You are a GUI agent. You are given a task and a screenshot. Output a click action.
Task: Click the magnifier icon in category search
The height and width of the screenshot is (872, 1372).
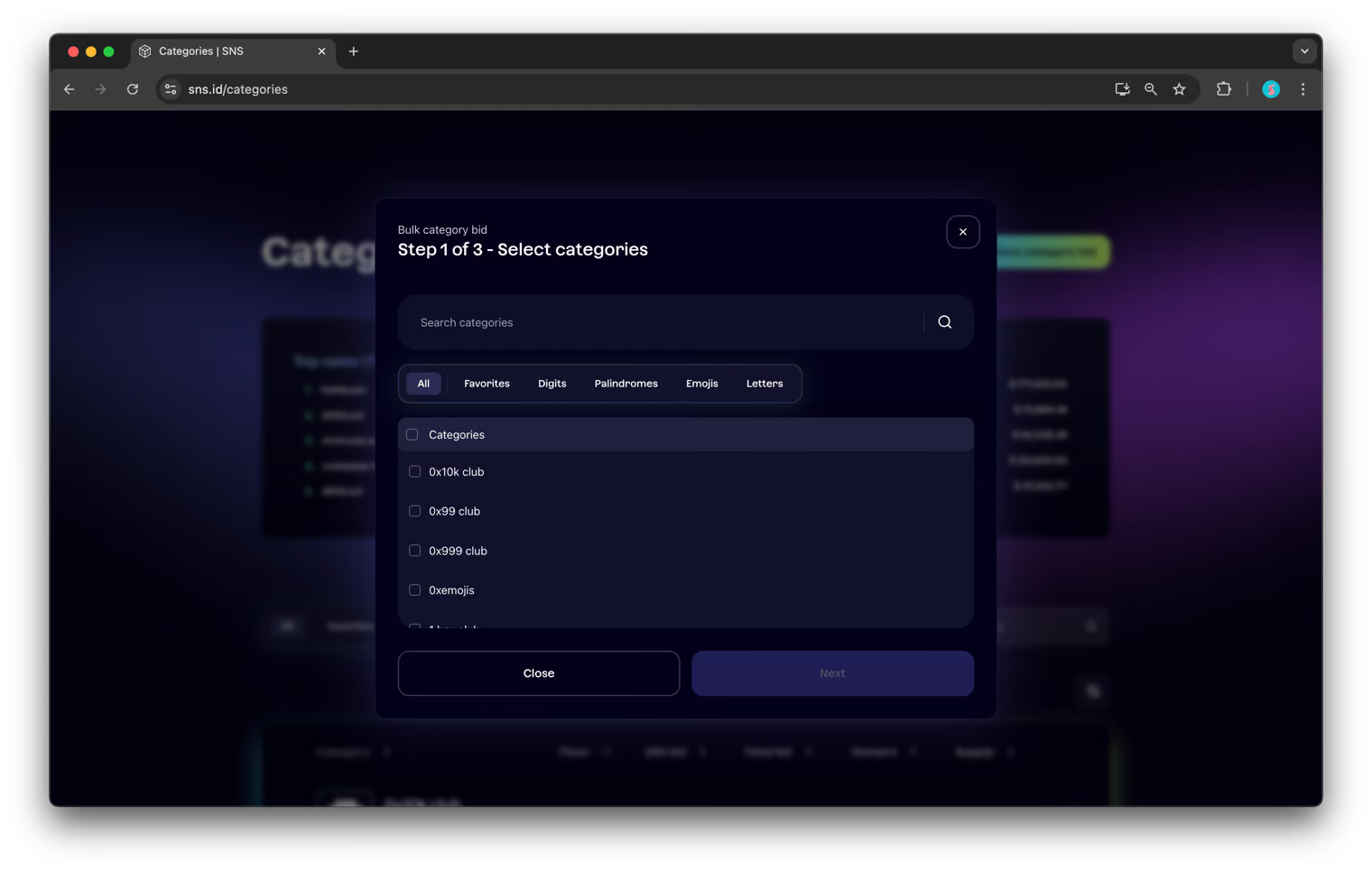(x=944, y=322)
